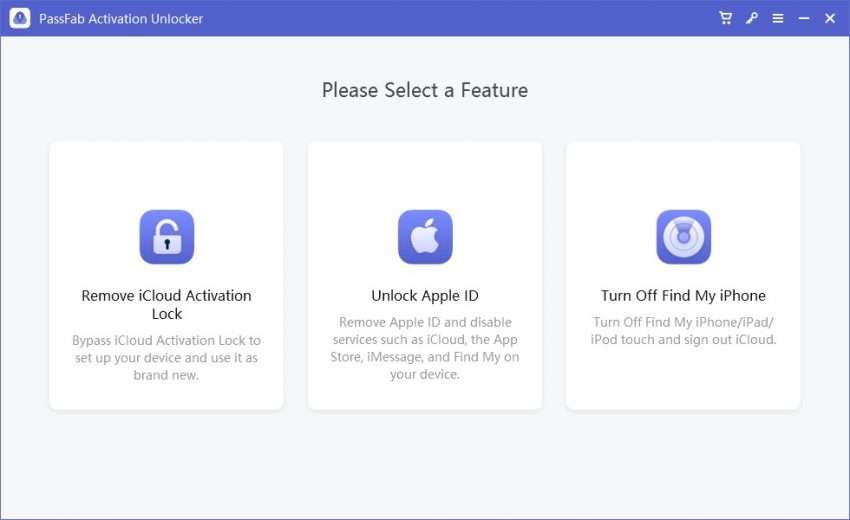Choose Turn Off Find My iPhone title

[x=683, y=296]
